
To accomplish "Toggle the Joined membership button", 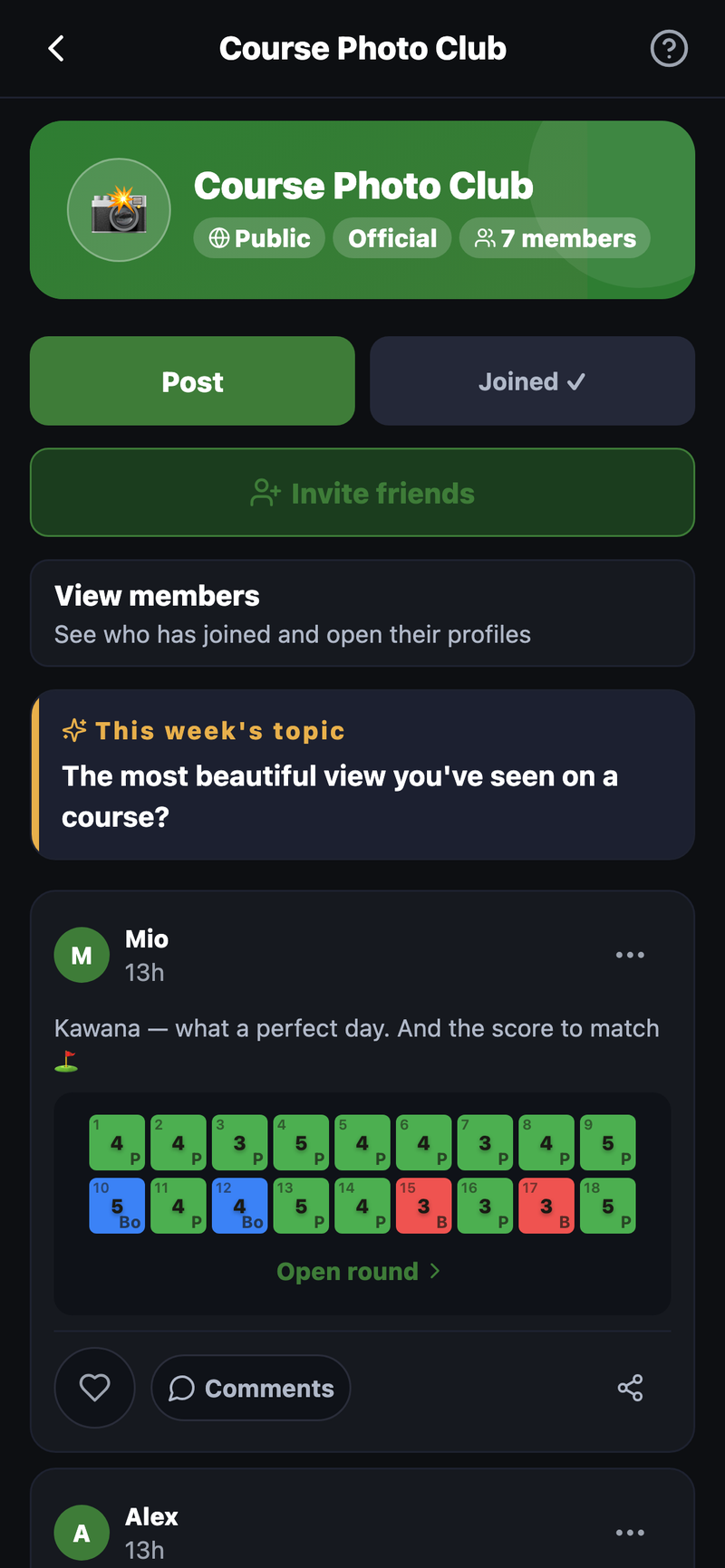I will [532, 381].
